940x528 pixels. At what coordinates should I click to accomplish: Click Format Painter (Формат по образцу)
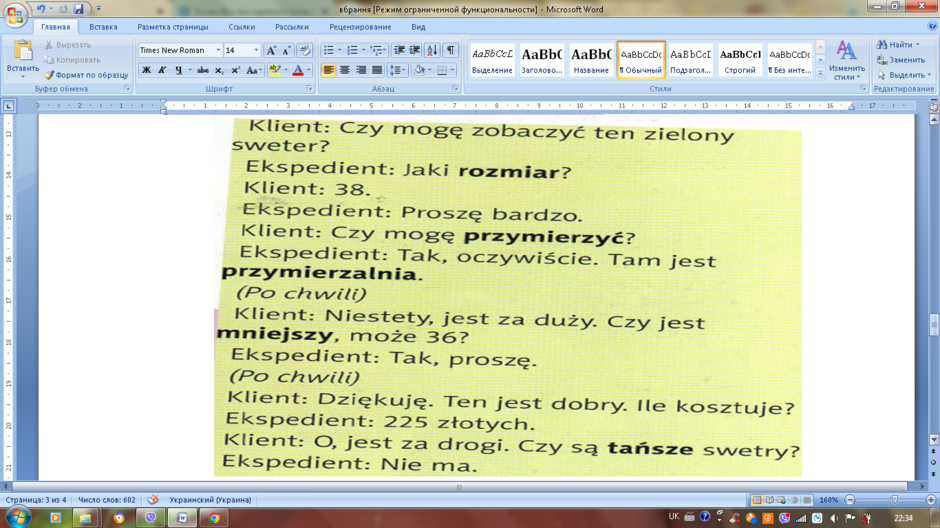[x=86, y=75]
